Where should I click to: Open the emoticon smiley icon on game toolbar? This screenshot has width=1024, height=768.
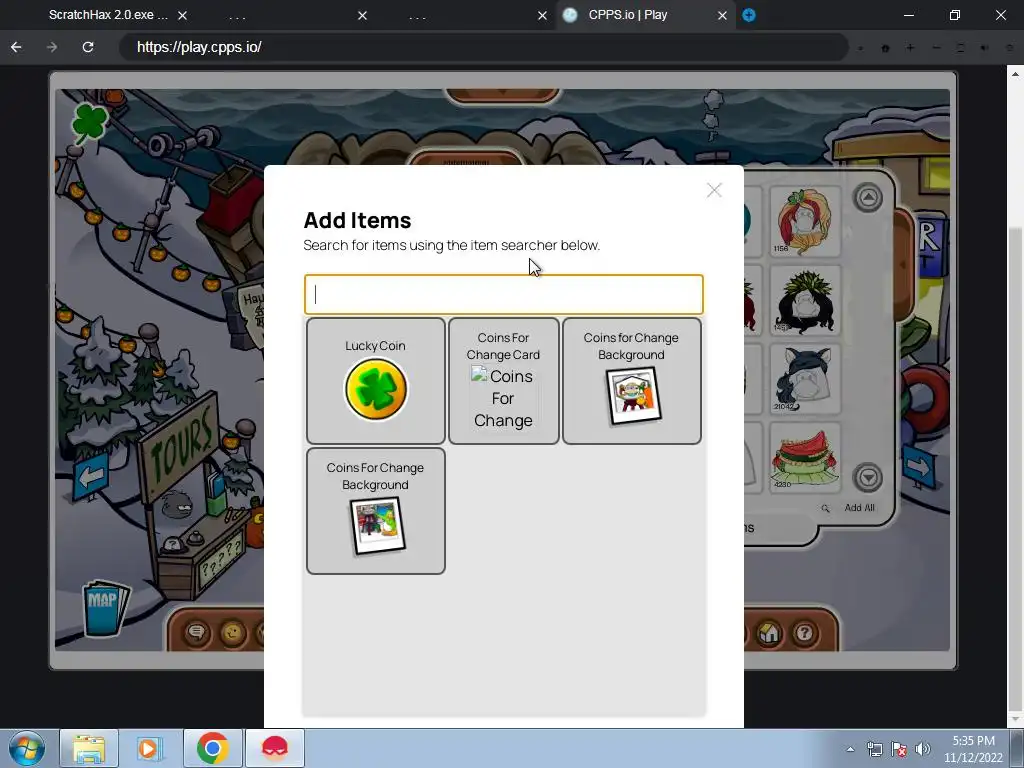pyautogui.click(x=233, y=632)
